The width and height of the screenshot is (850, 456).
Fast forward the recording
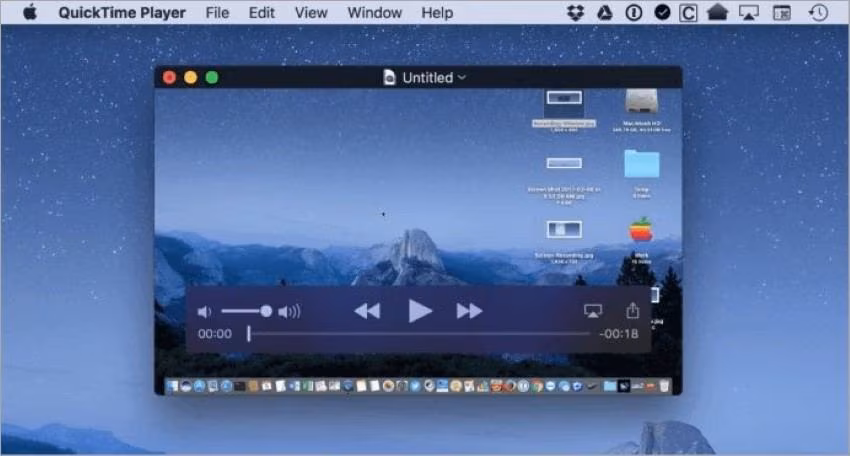click(469, 311)
